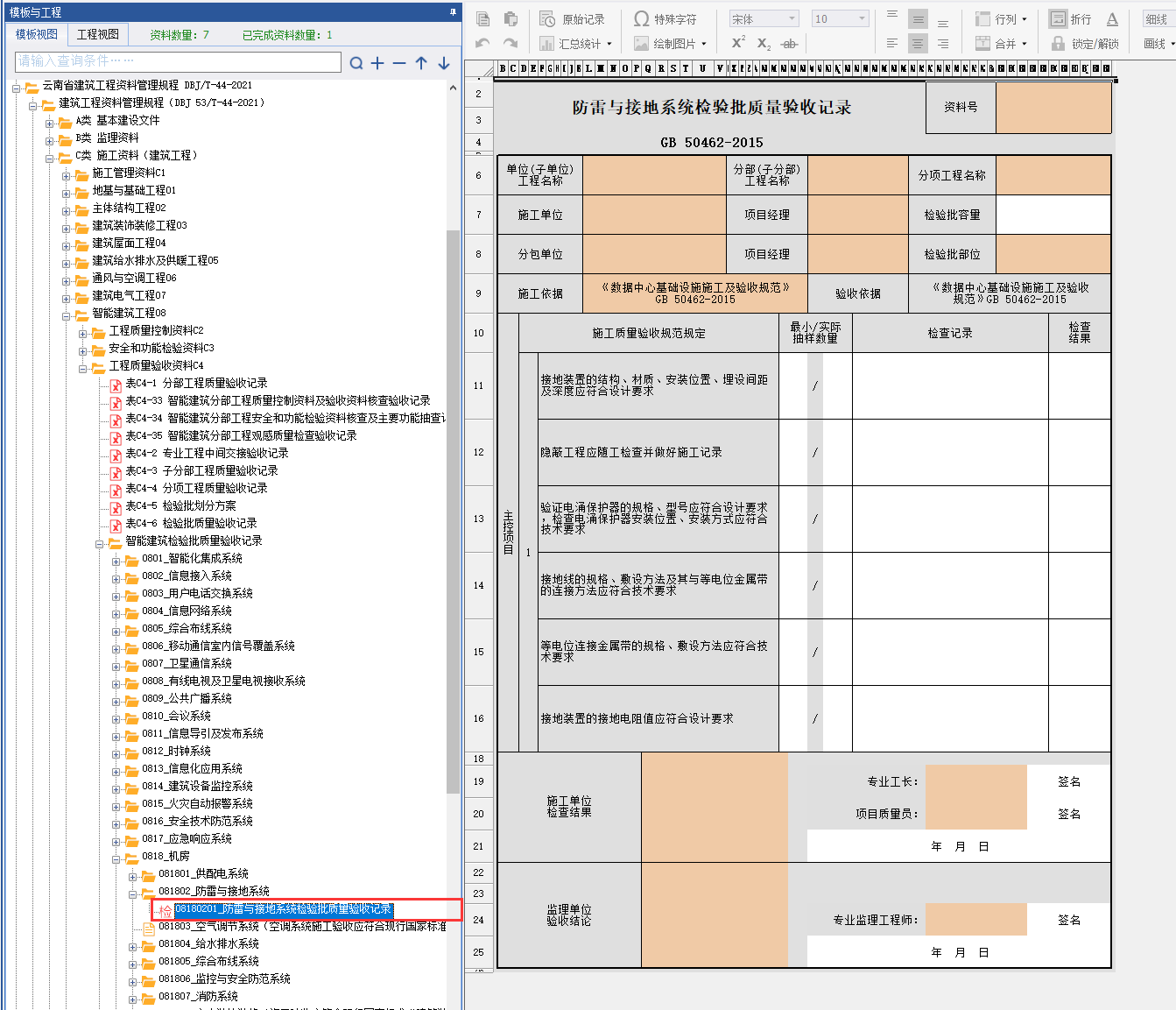Apply subscript formatting
This screenshot has height=1010, width=1176.
click(764, 43)
